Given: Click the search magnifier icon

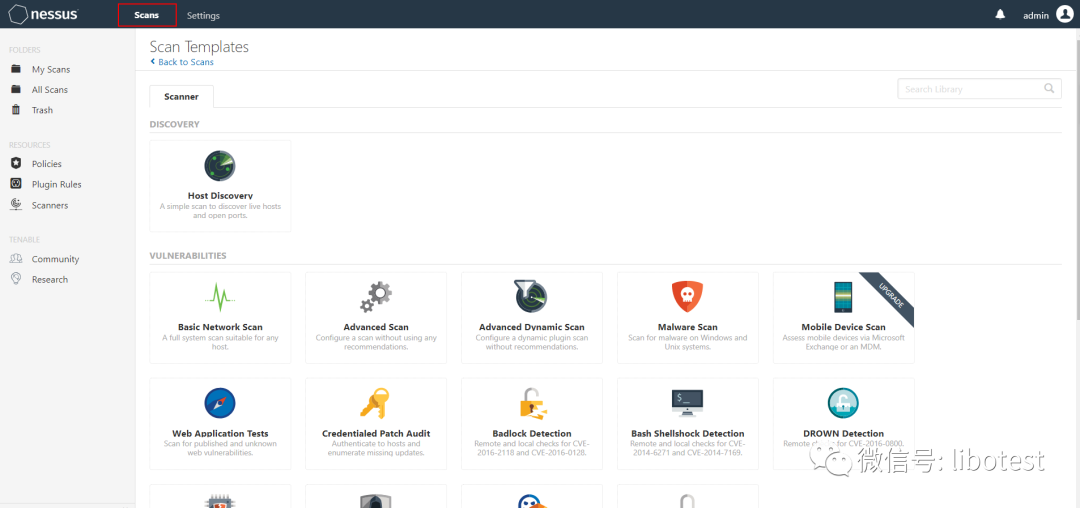Looking at the screenshot, I should point(1048,88).
